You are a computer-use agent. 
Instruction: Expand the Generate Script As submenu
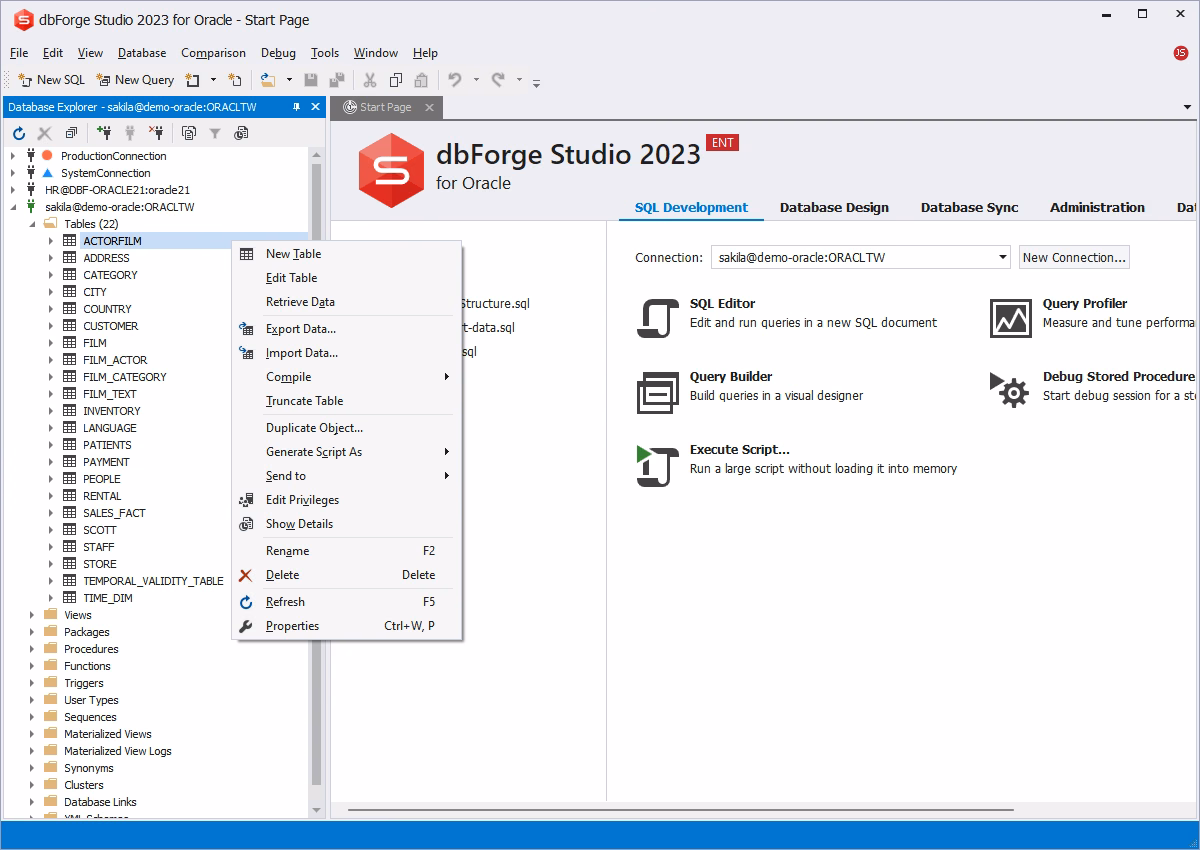point(347,452)
